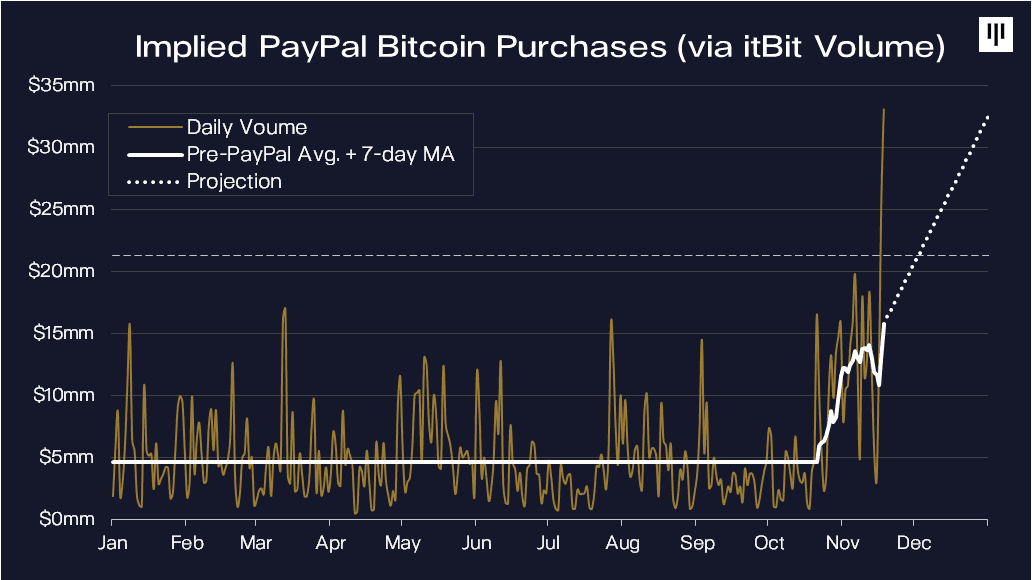Click the Nov label on the x-axis
This screenshot has height=580, width=1032.
pos(842,544)
